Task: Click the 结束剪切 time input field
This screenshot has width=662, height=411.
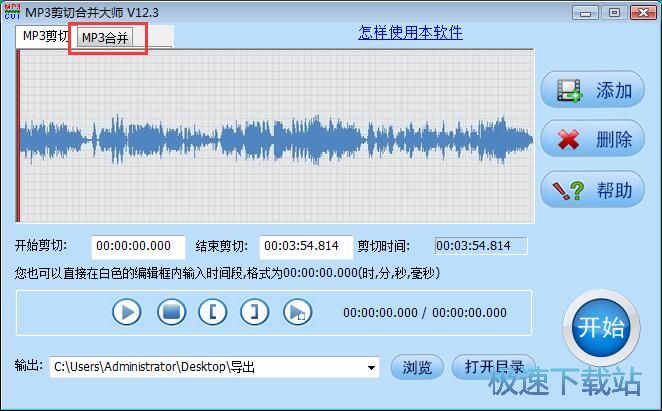Action: (x=306, y=247)
